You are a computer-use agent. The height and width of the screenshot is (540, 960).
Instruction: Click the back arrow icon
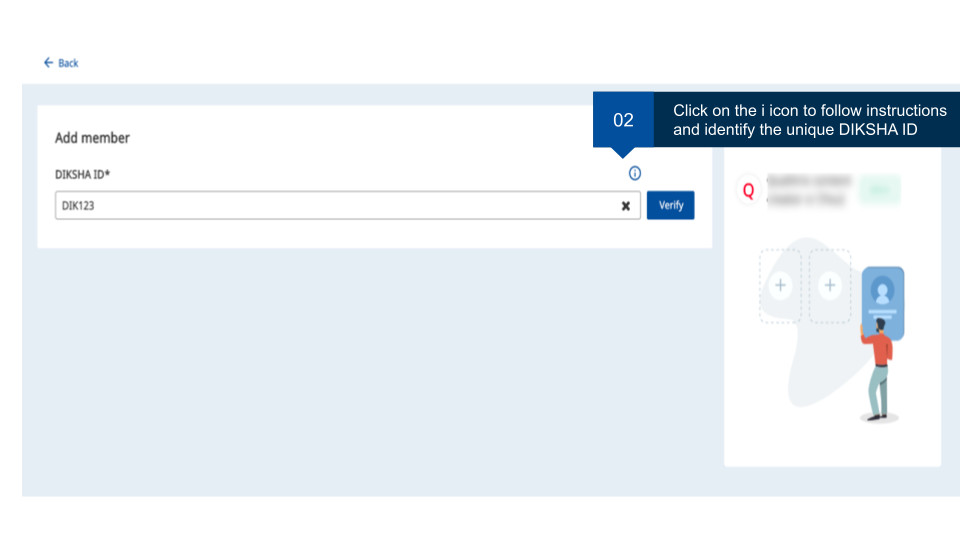(48, 63)
